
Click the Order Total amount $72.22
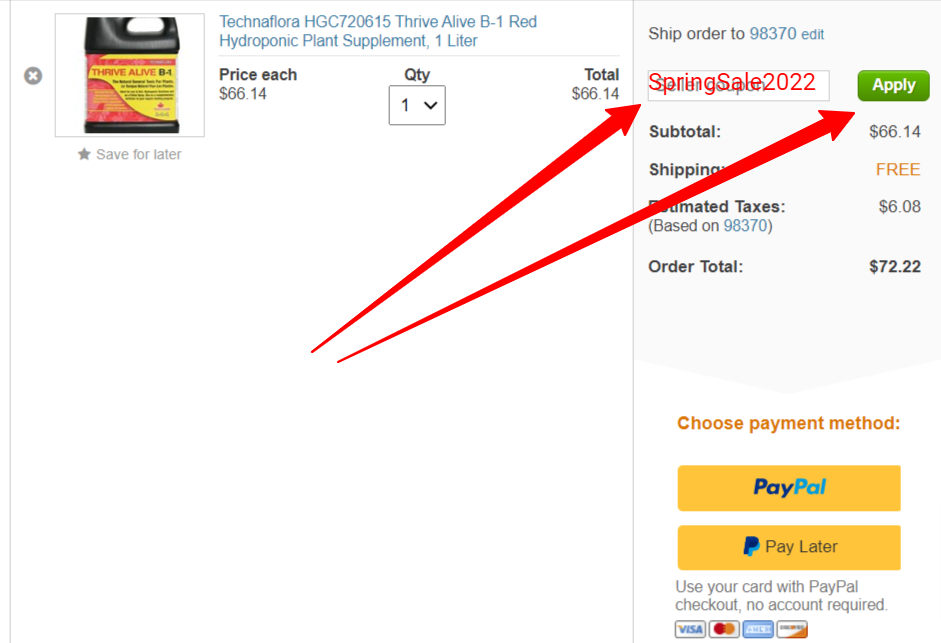point(895,267)
